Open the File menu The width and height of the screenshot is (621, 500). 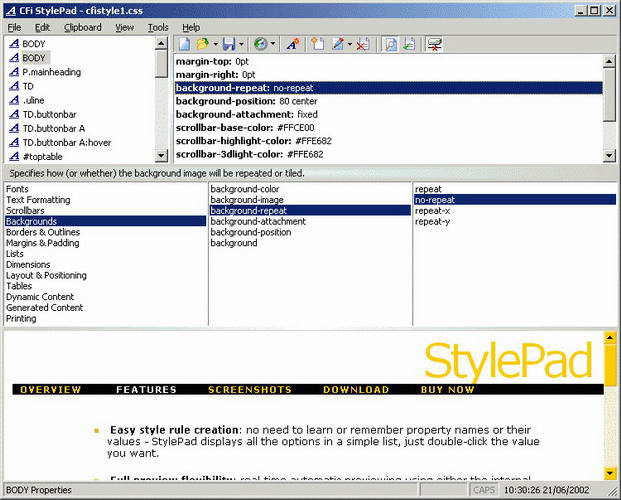pyautogui.click(x=14, y=27)
